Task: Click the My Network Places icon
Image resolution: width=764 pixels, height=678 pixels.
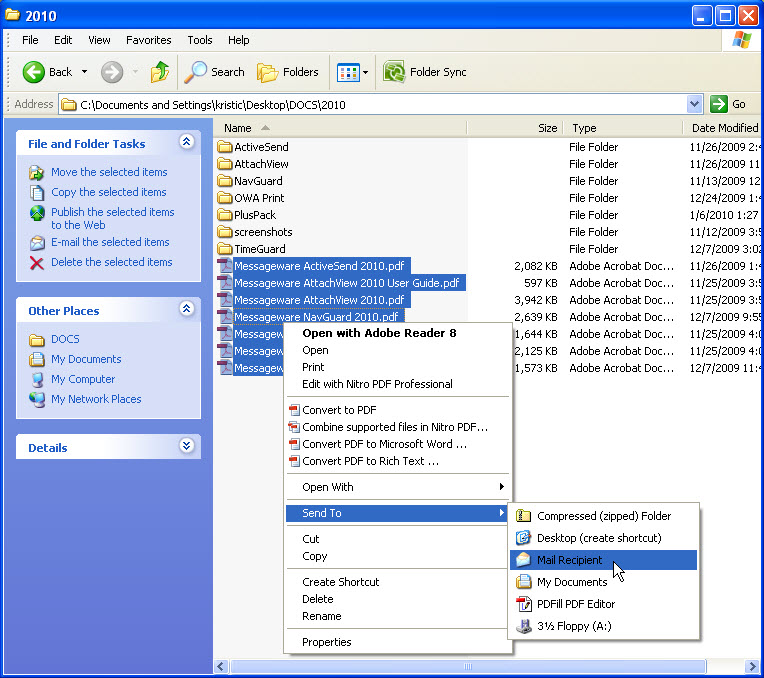Action: click(x=37, y=399)
